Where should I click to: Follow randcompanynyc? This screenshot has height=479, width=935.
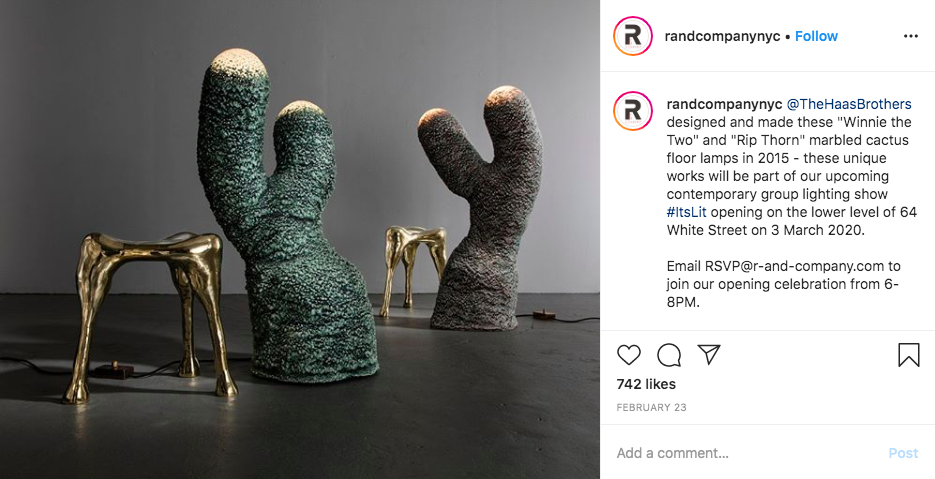coord(816,36)
